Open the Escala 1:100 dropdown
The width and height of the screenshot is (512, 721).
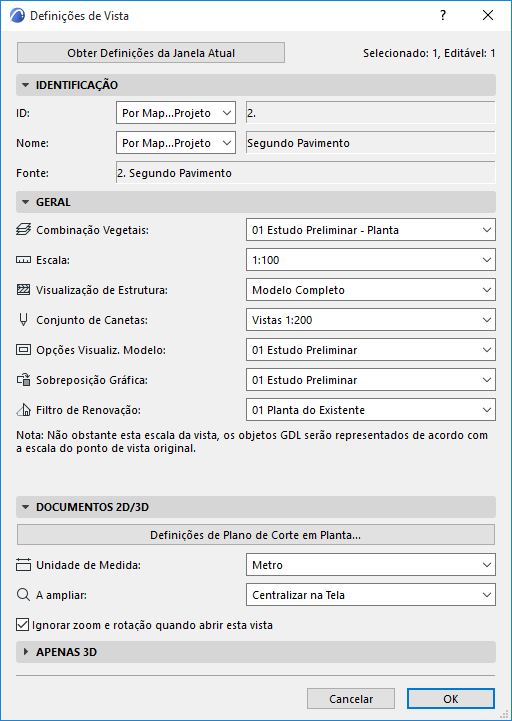(x=371, y=260)
